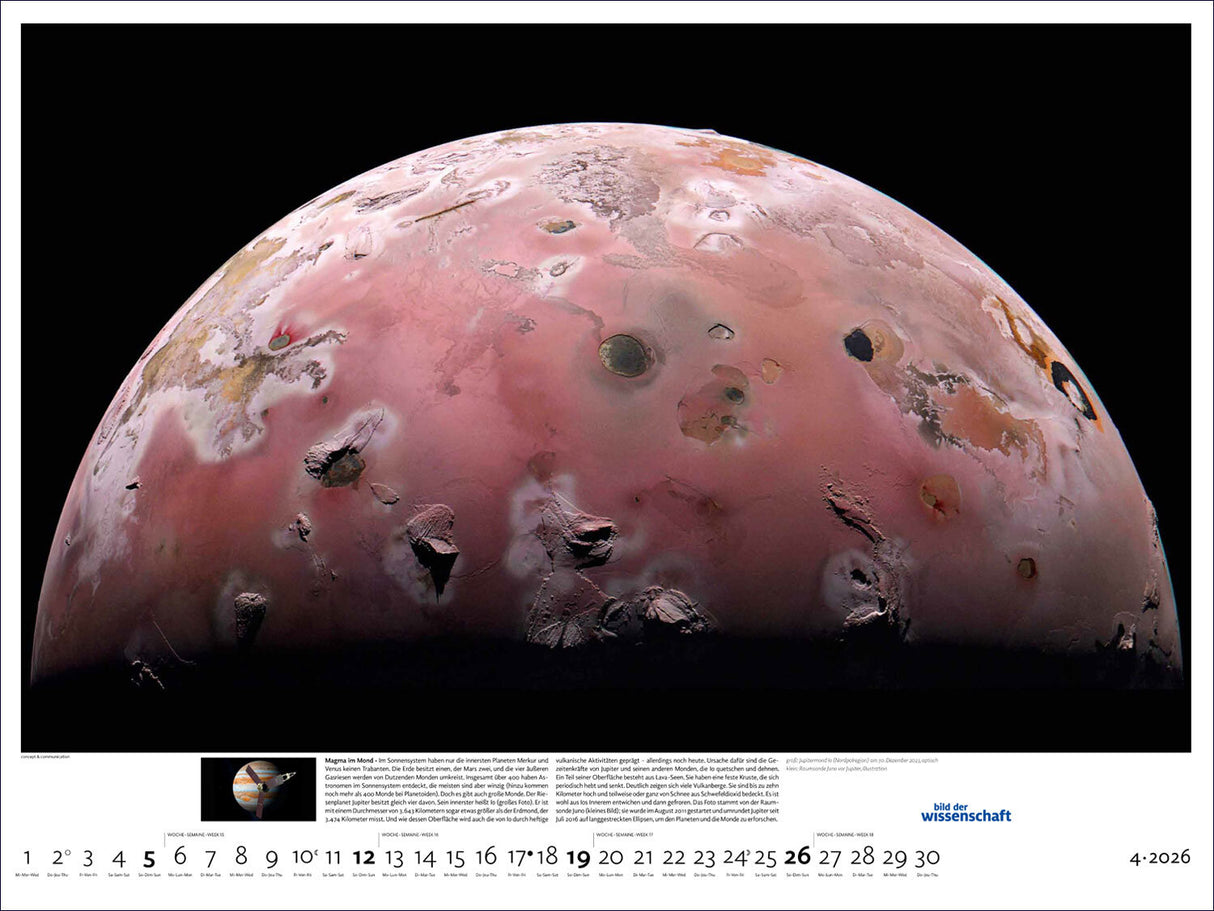Click the moon phase symbol beside day 24

coord(747,852)
